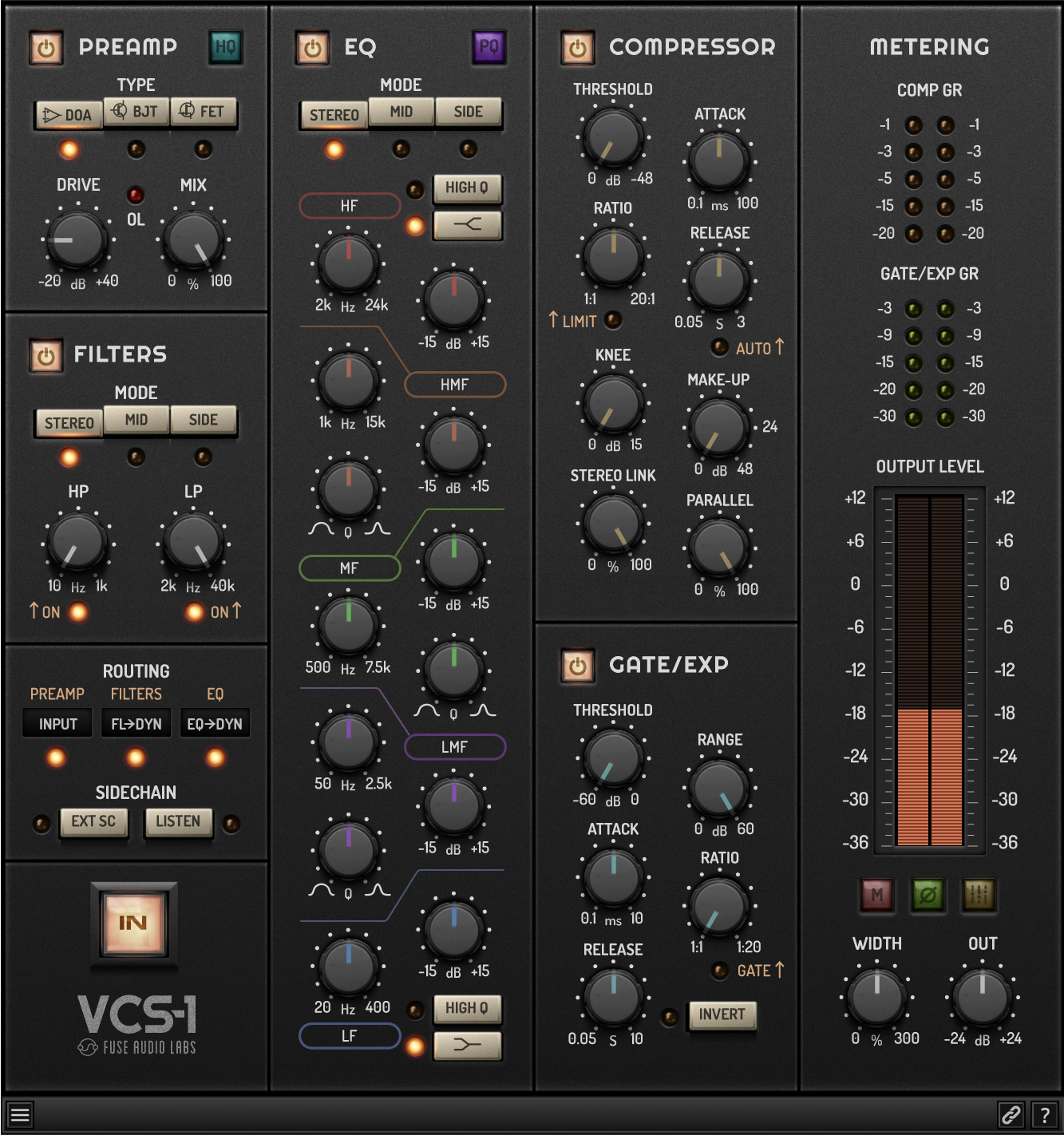
Task: Click the HMF band label
Action: click(x=455, y=385)
